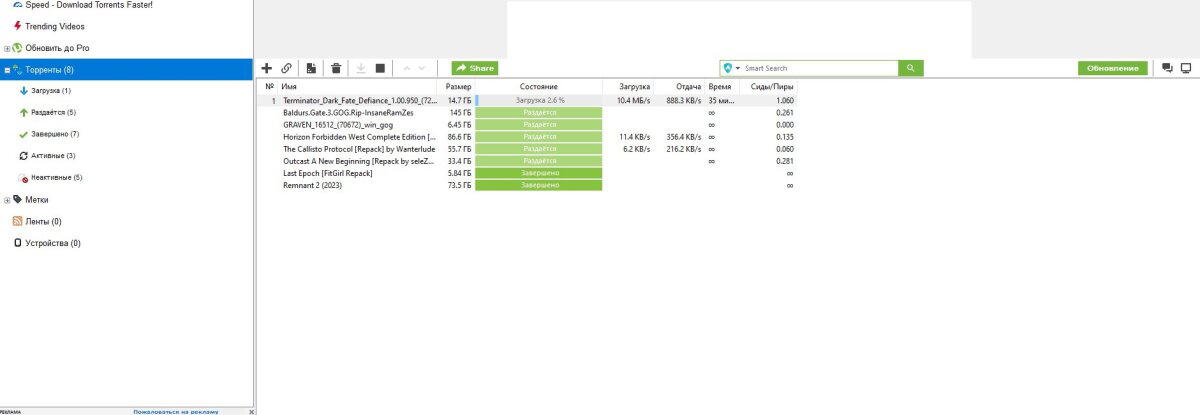Sort by the Размер column header
The image size is (1200, 415).
[x=457, y=87]
